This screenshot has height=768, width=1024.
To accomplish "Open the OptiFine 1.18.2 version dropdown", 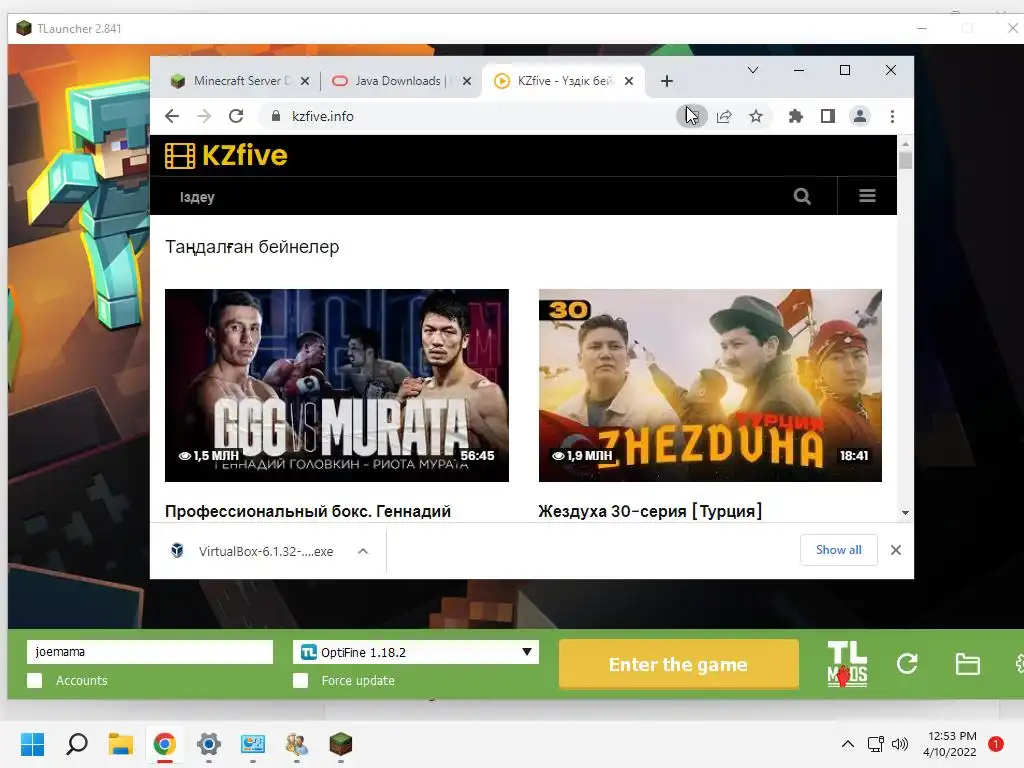I will pos(415,652).
